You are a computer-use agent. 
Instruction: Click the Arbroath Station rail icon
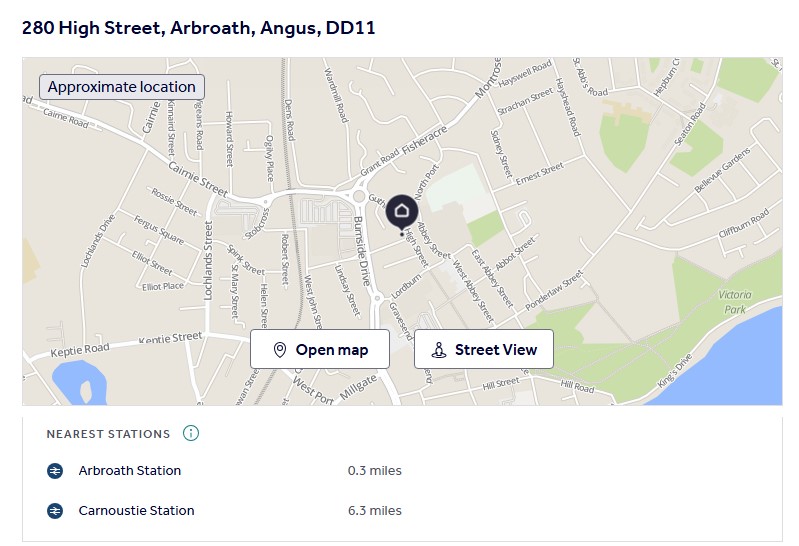[55, 471]
